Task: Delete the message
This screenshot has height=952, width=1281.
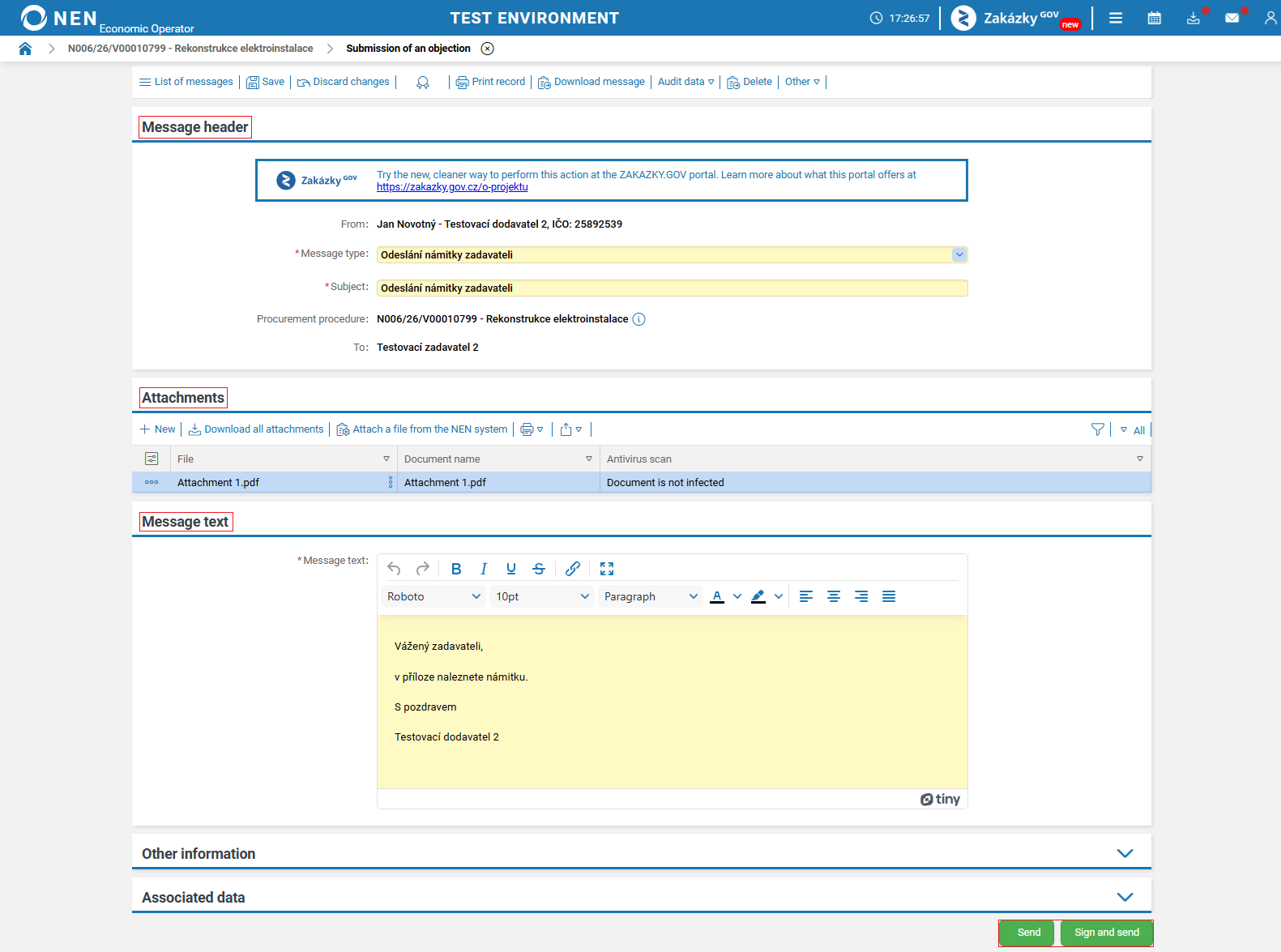Action: pyautogui.click(x=749, y=82)
